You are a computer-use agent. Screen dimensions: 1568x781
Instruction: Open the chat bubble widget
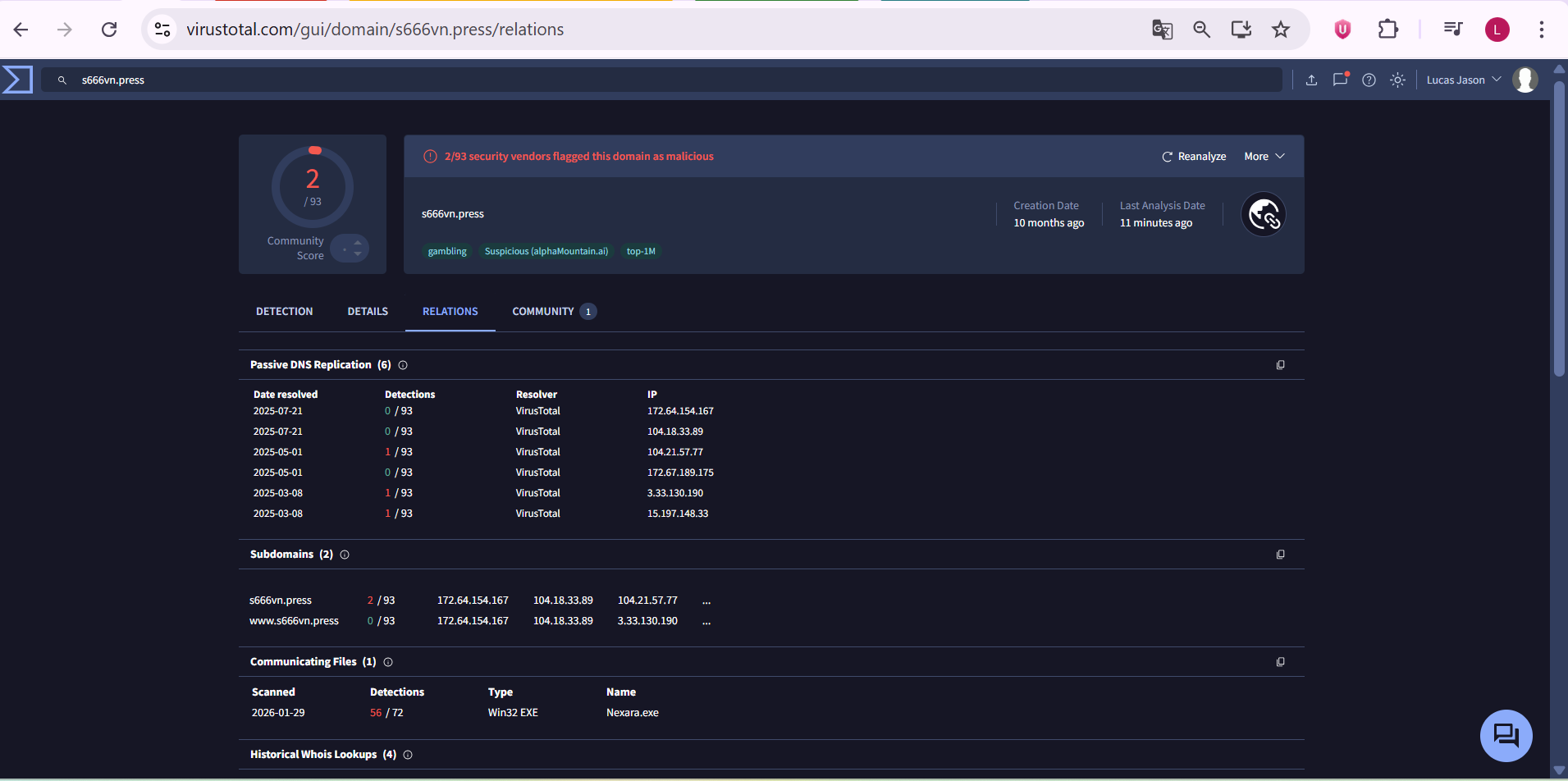tap(1506, 735)
